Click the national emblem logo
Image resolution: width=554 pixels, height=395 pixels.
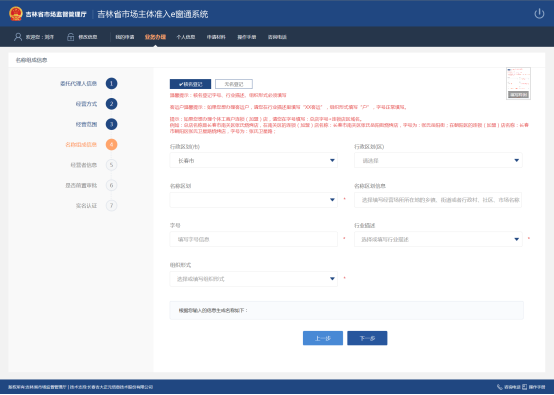(x=16, y=14)
